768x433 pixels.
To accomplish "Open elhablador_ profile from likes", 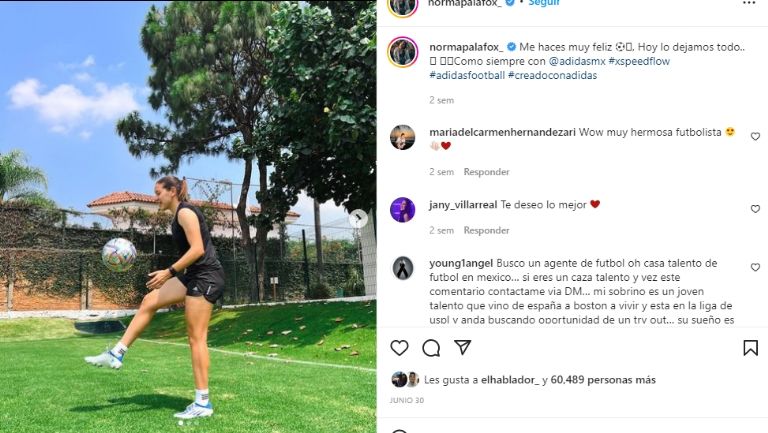I will click(510, 380).
